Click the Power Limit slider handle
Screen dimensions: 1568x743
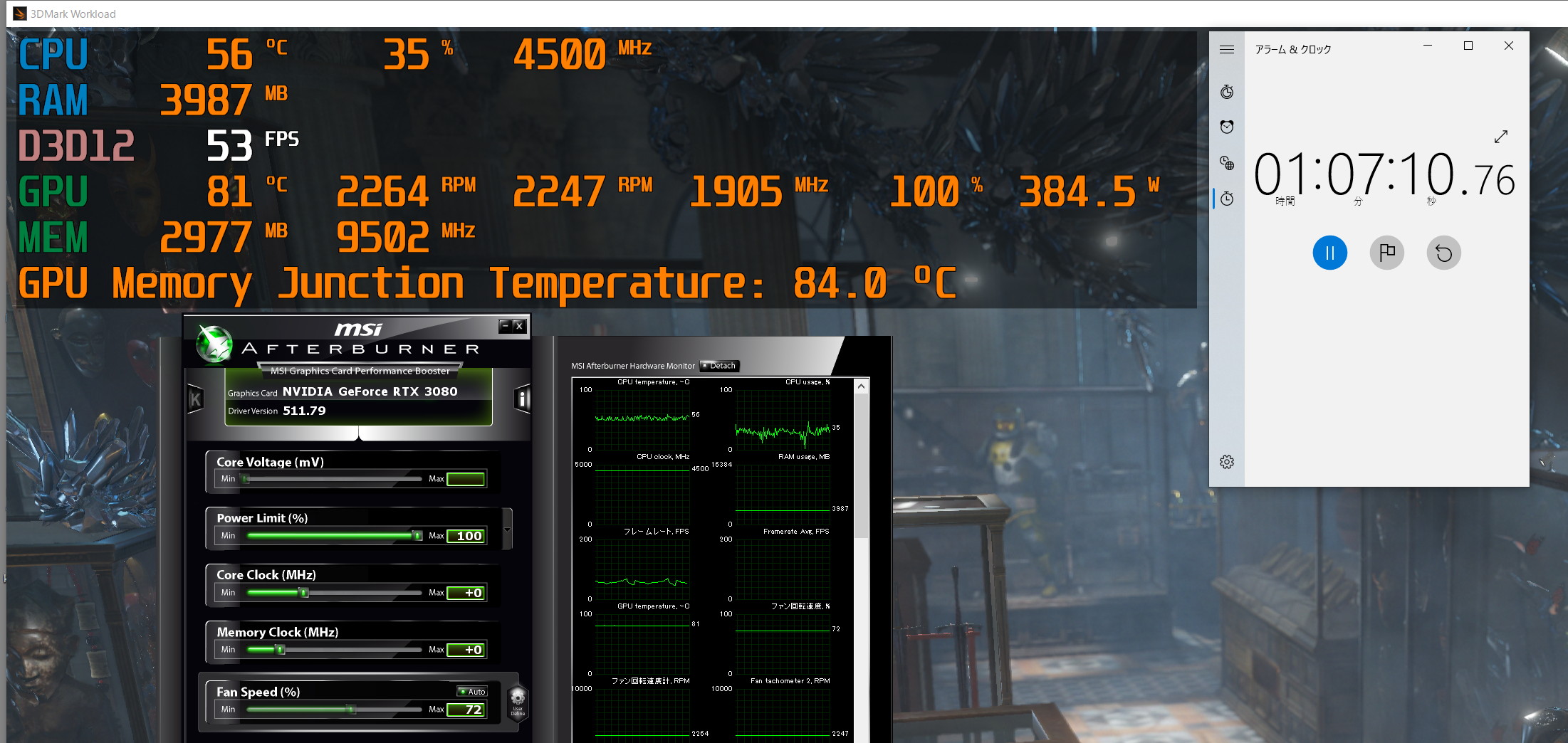click(417, 535)
